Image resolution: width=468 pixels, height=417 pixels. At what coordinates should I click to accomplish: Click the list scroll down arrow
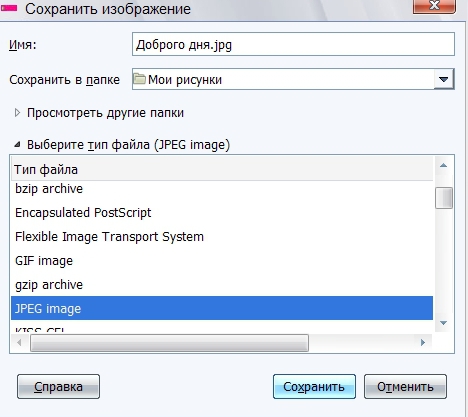coord(443,323)
